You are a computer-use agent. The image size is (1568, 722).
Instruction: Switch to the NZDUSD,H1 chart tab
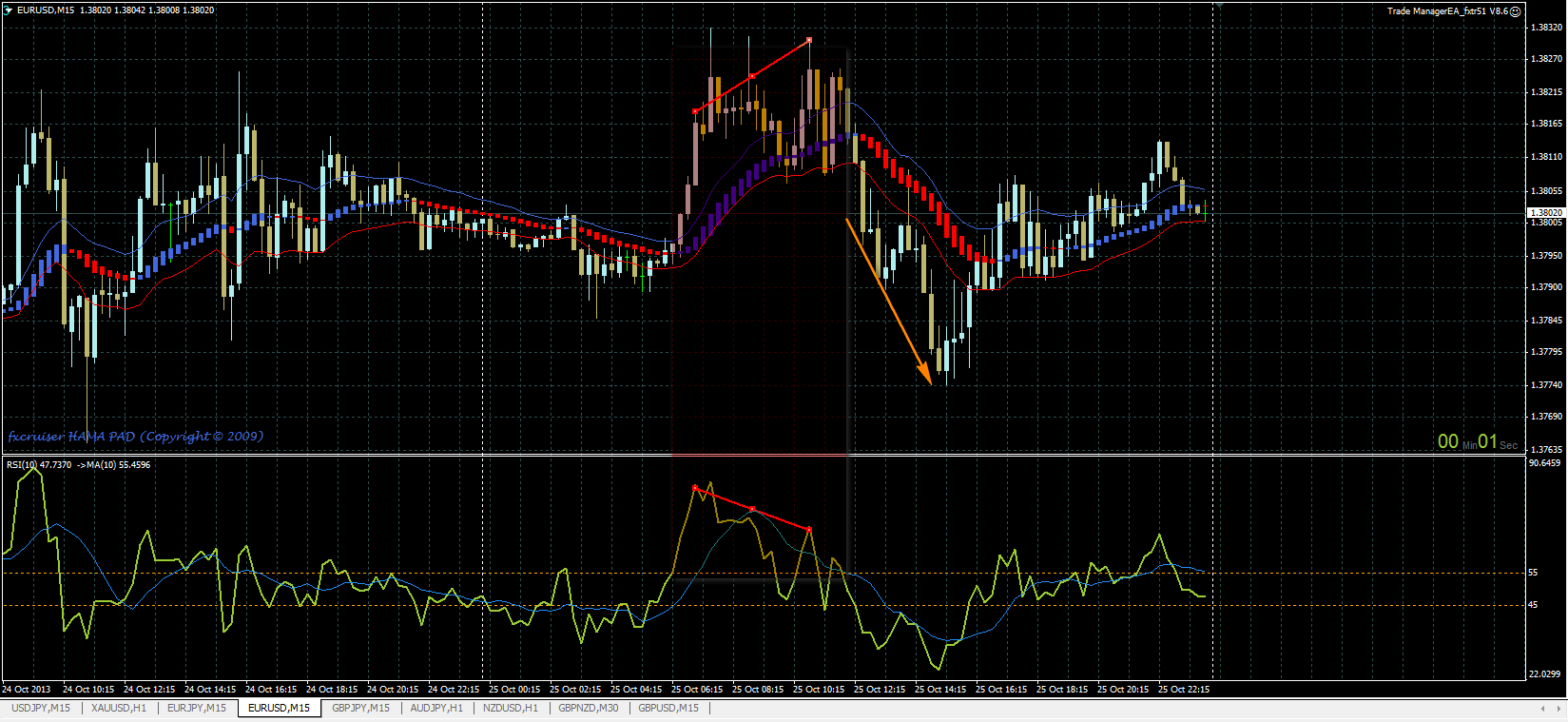click(x=511, y=708)
